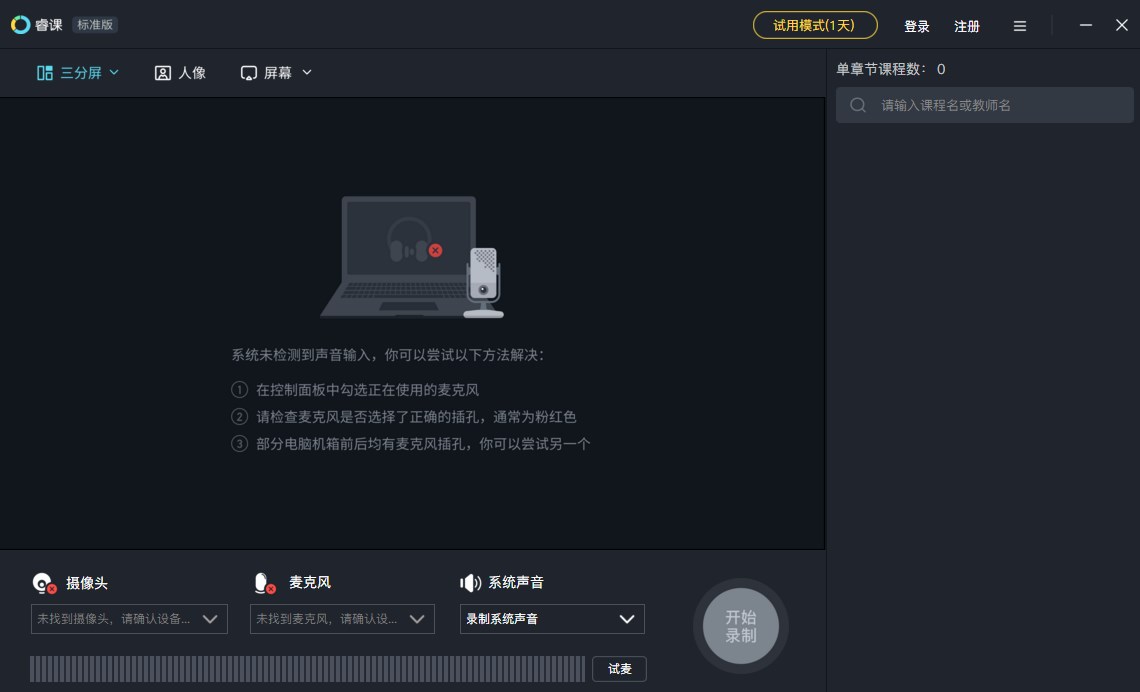Viewport: 1140px width, 692px height.
Task: Expand the 屏幕 chevron dropdown
Action: [307, 72]
